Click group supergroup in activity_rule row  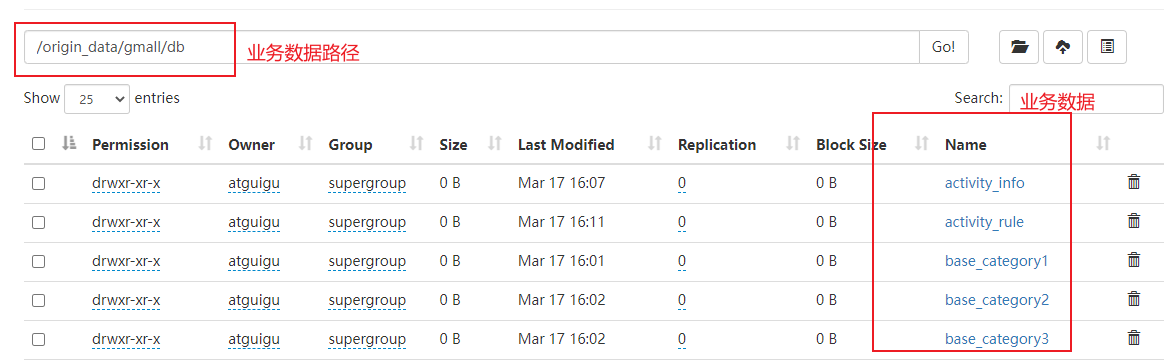(x=367, y=222)
